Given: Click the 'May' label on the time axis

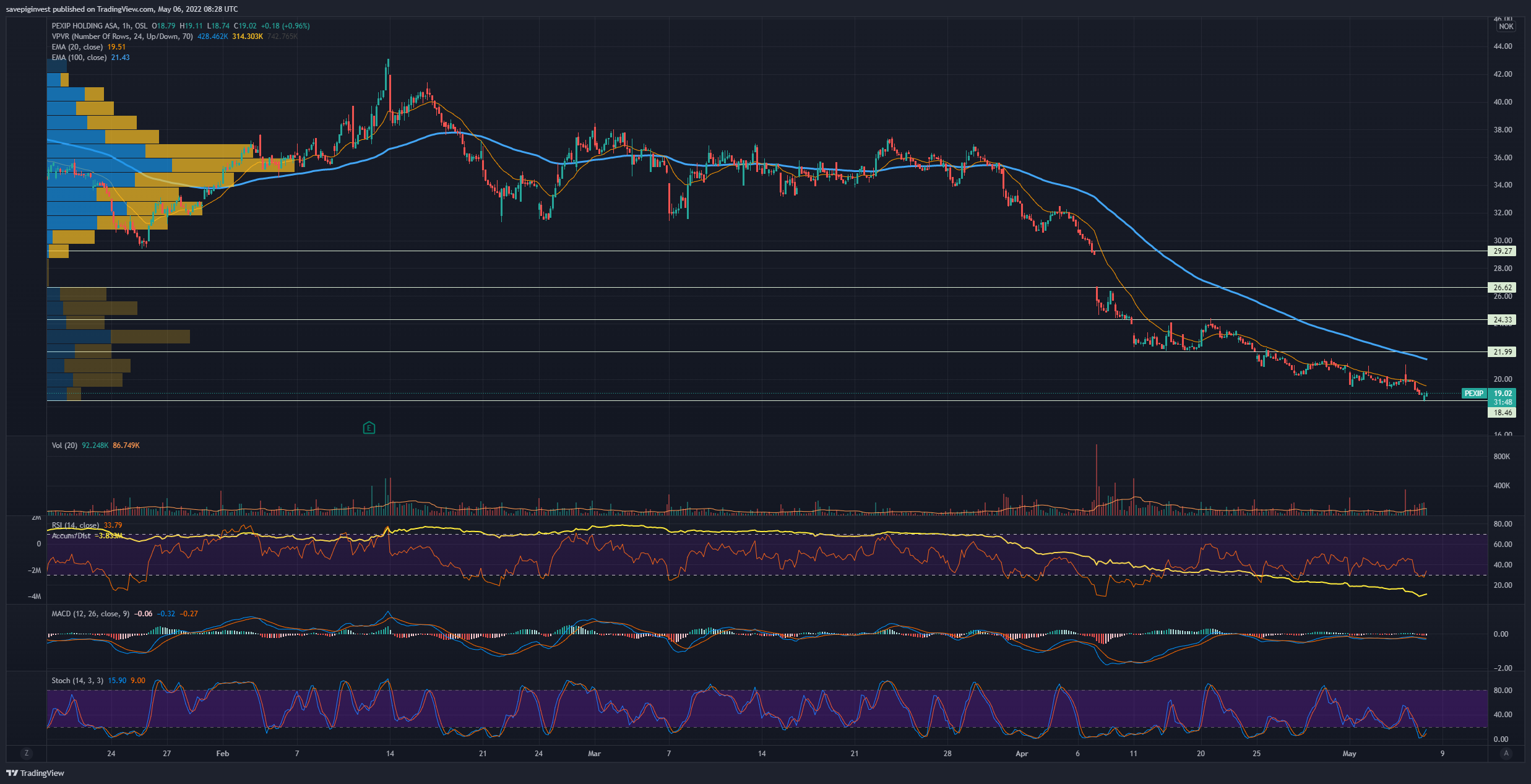Looking at the screenshot, I should click(1350, 754).
